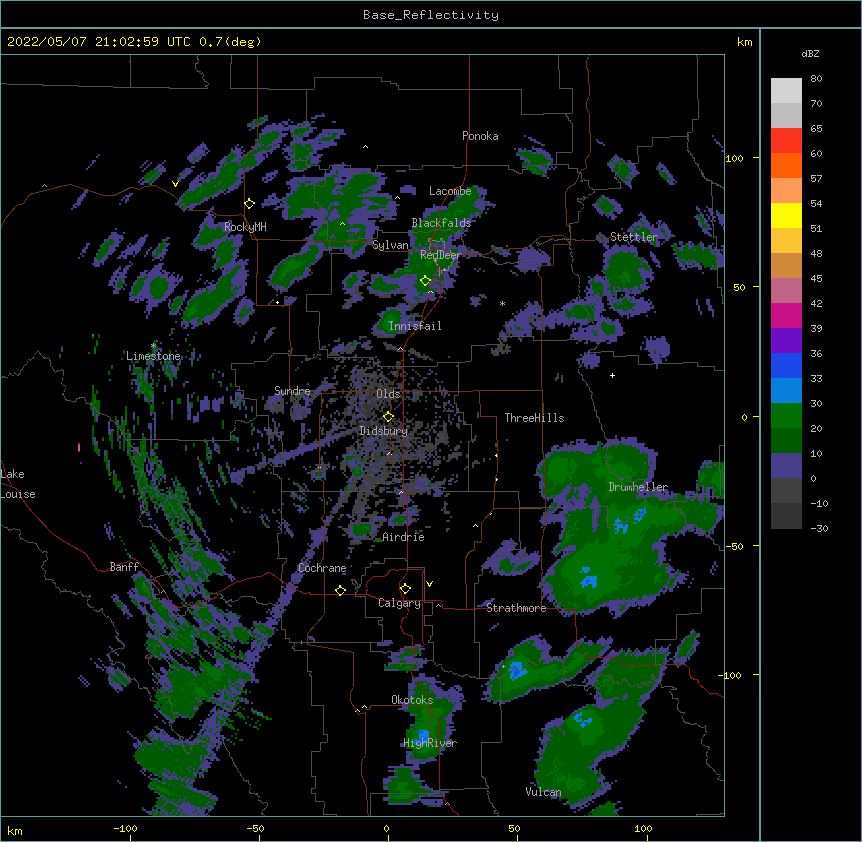Viewport: 862px width, 842px height.
Task: Click the -30 value on dBZ scale
Action: point(819,529)
